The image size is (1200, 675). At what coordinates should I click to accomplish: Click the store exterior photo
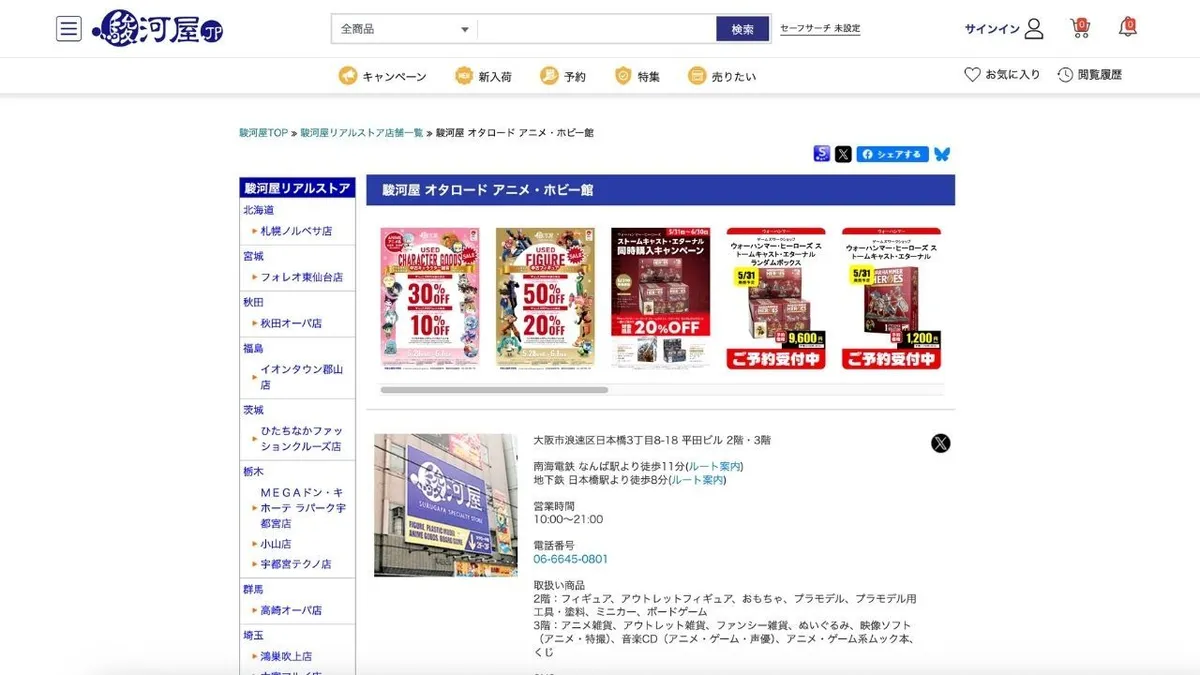coord(446,505)
